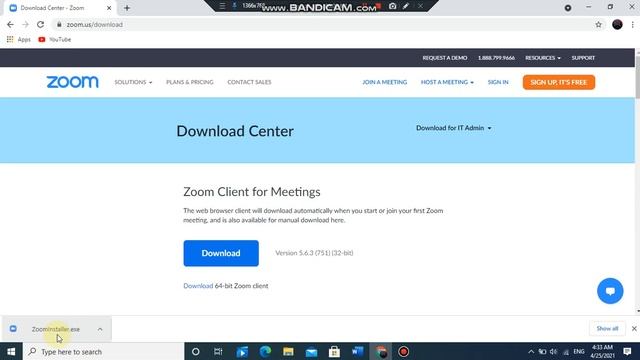Open the clock showing 4:33 AM
Viewport: 640px width, 360px height.
[x=602, y=351]
